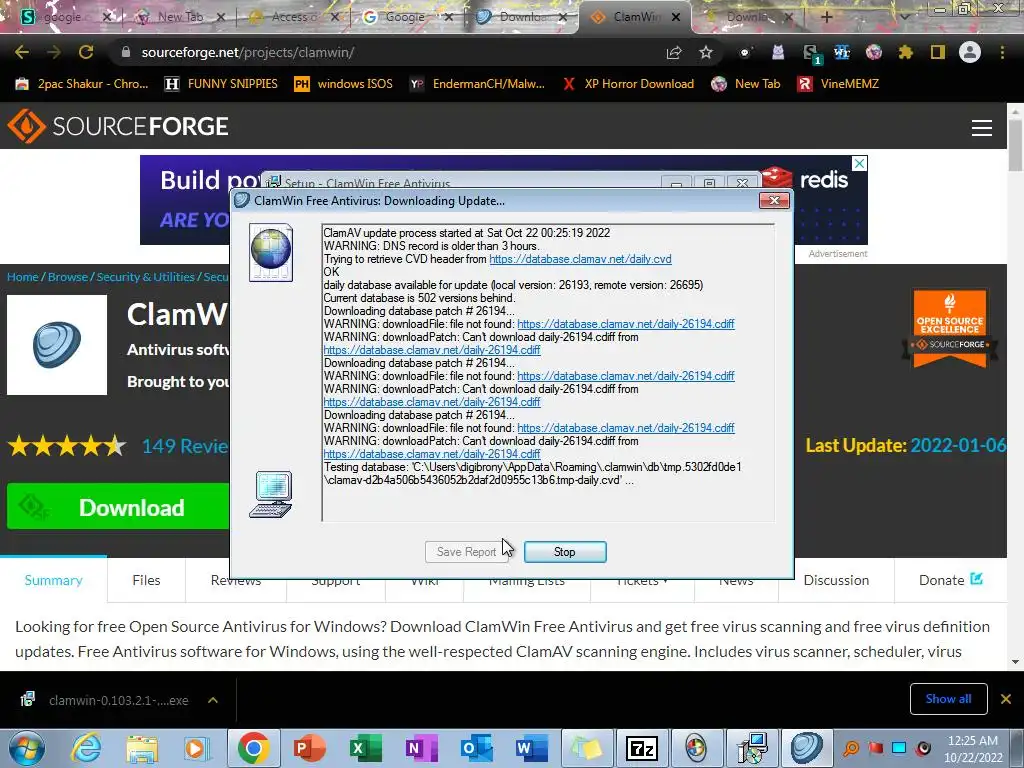Click the address bar URL field
The width and height of the screenshot is (1024, 768).
point(392,52)
